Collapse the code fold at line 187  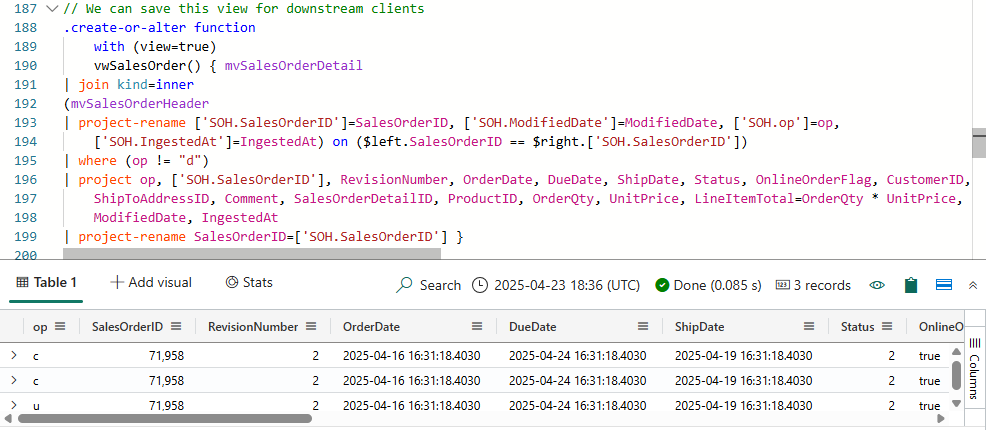pos(53,9)
